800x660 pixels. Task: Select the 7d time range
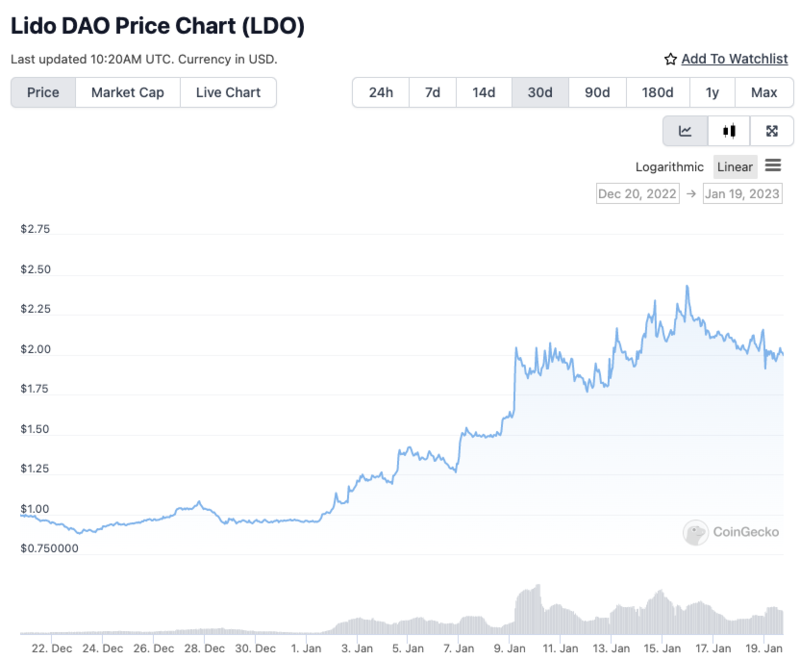(432, 93)
